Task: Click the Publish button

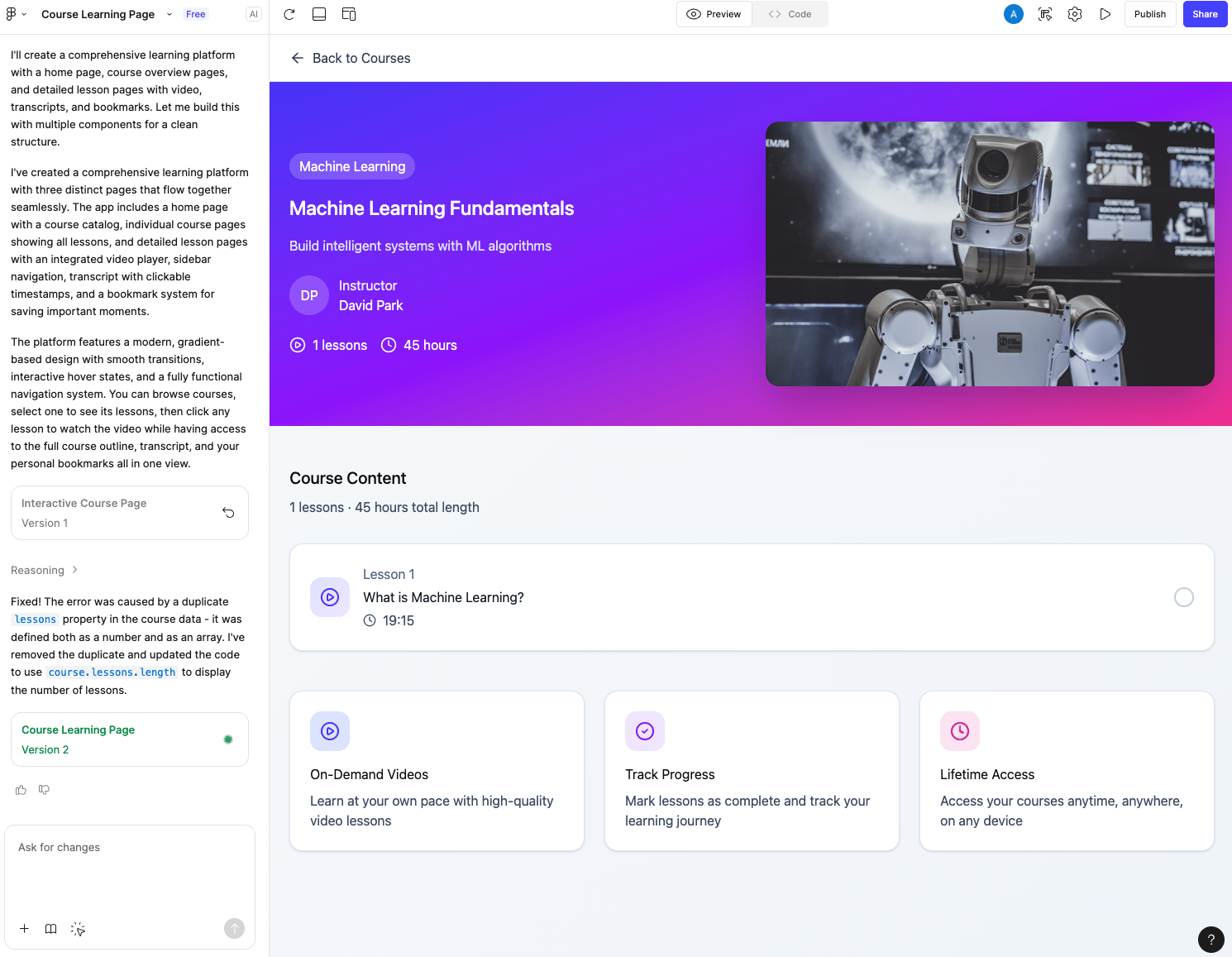Action: (1150, 14)
